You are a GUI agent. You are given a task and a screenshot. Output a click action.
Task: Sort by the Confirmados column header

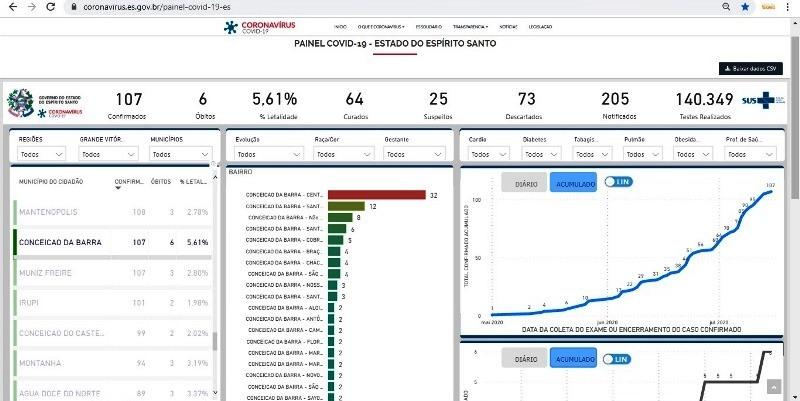click(129, 182)
